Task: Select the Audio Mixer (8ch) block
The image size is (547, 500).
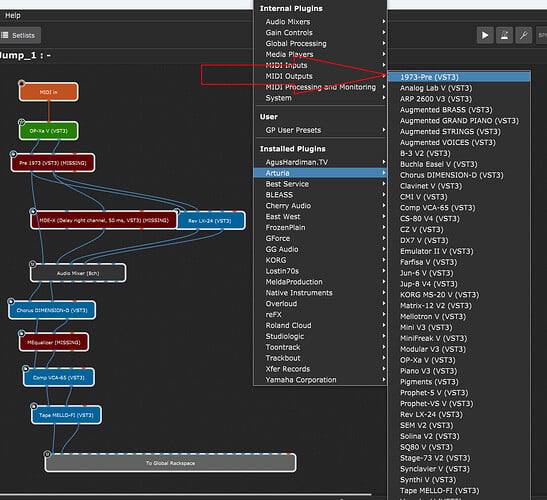Action: [78, 273]
